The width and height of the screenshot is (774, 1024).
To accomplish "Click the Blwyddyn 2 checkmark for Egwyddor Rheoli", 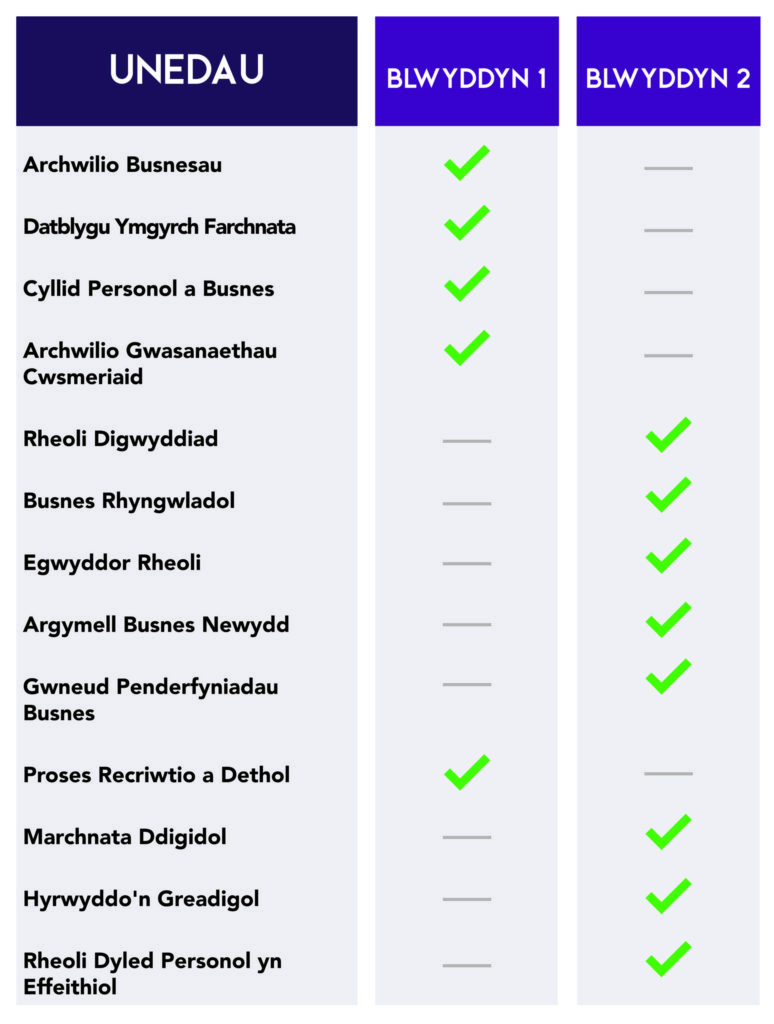I will (668, 557).
